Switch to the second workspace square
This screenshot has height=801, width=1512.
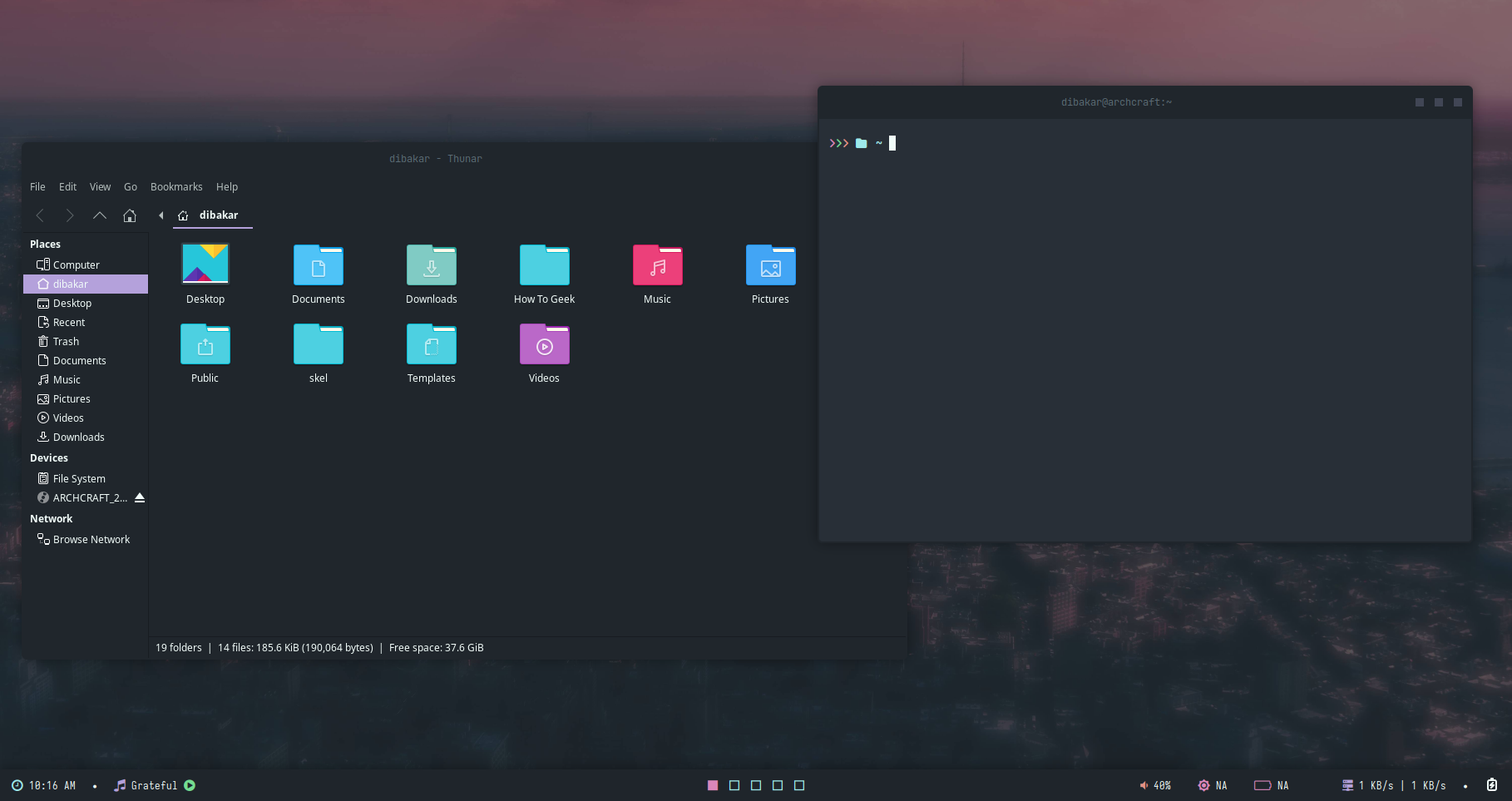pyautogui.click(x=734, y=785)
